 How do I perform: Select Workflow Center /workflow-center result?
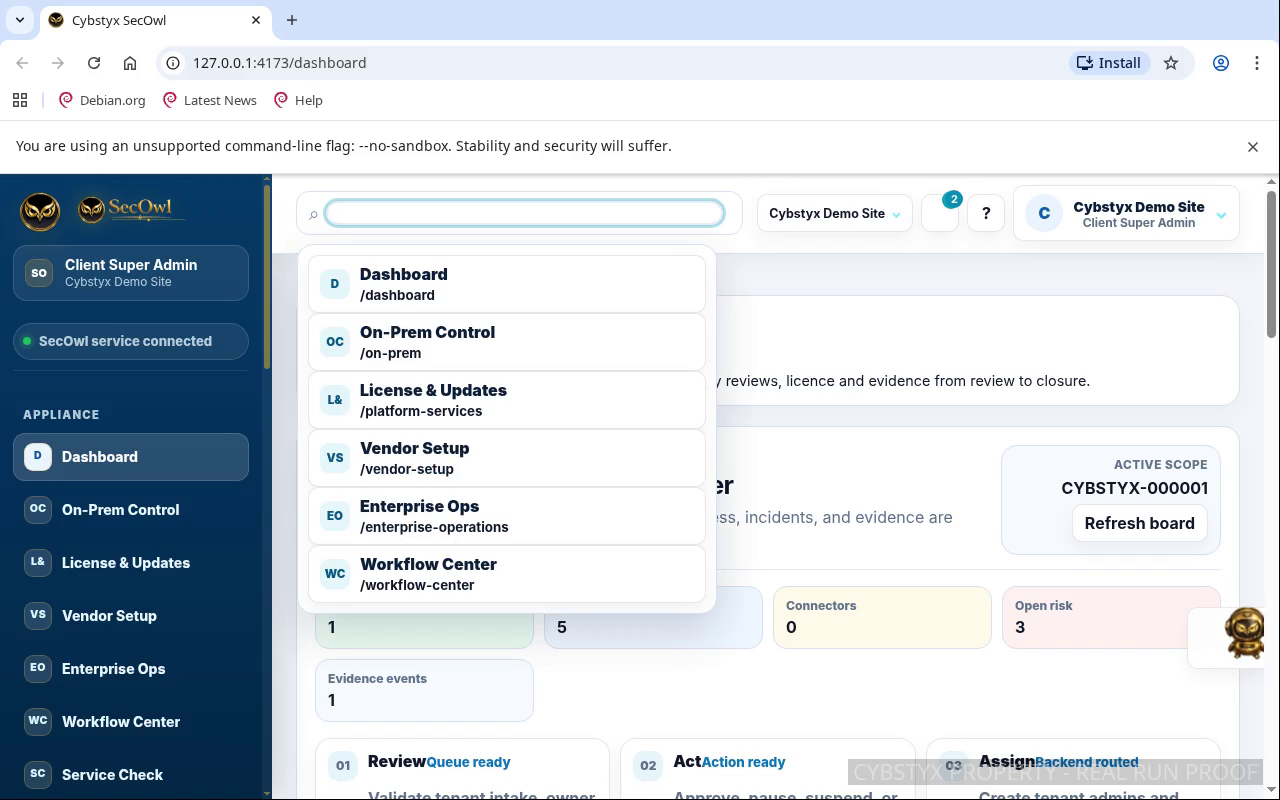[x=507, y=574]
